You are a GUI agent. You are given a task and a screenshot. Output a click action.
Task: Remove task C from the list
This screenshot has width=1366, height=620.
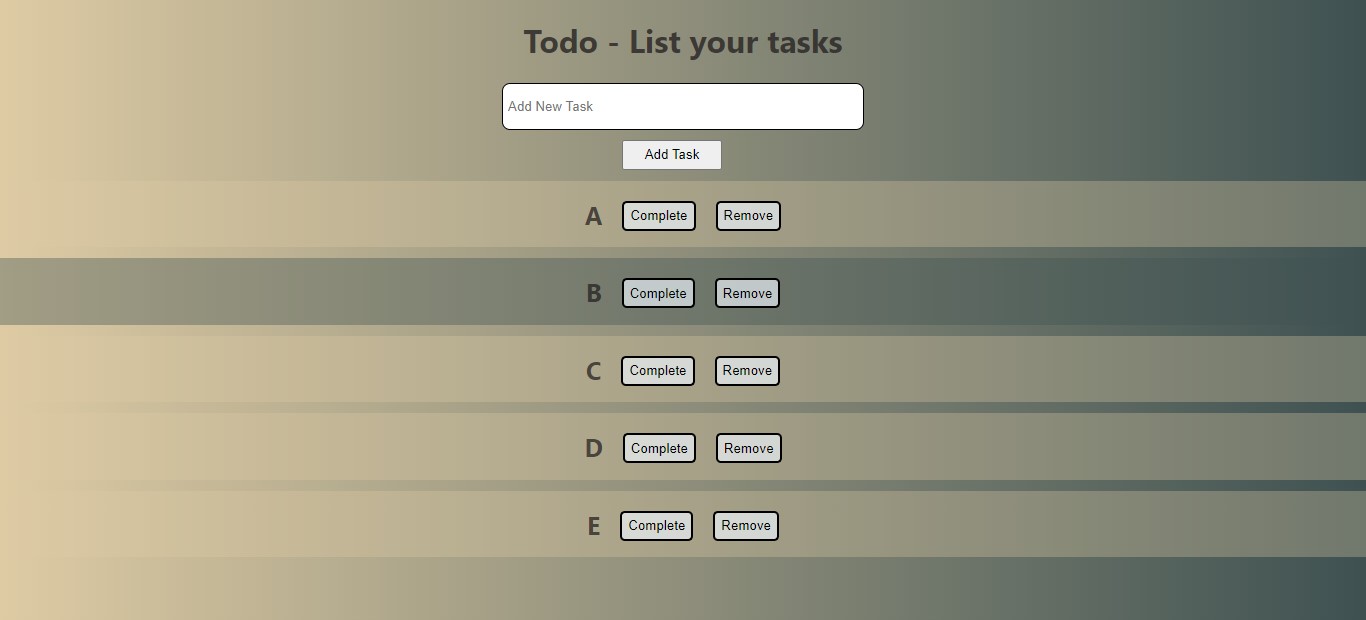point(746,370)
